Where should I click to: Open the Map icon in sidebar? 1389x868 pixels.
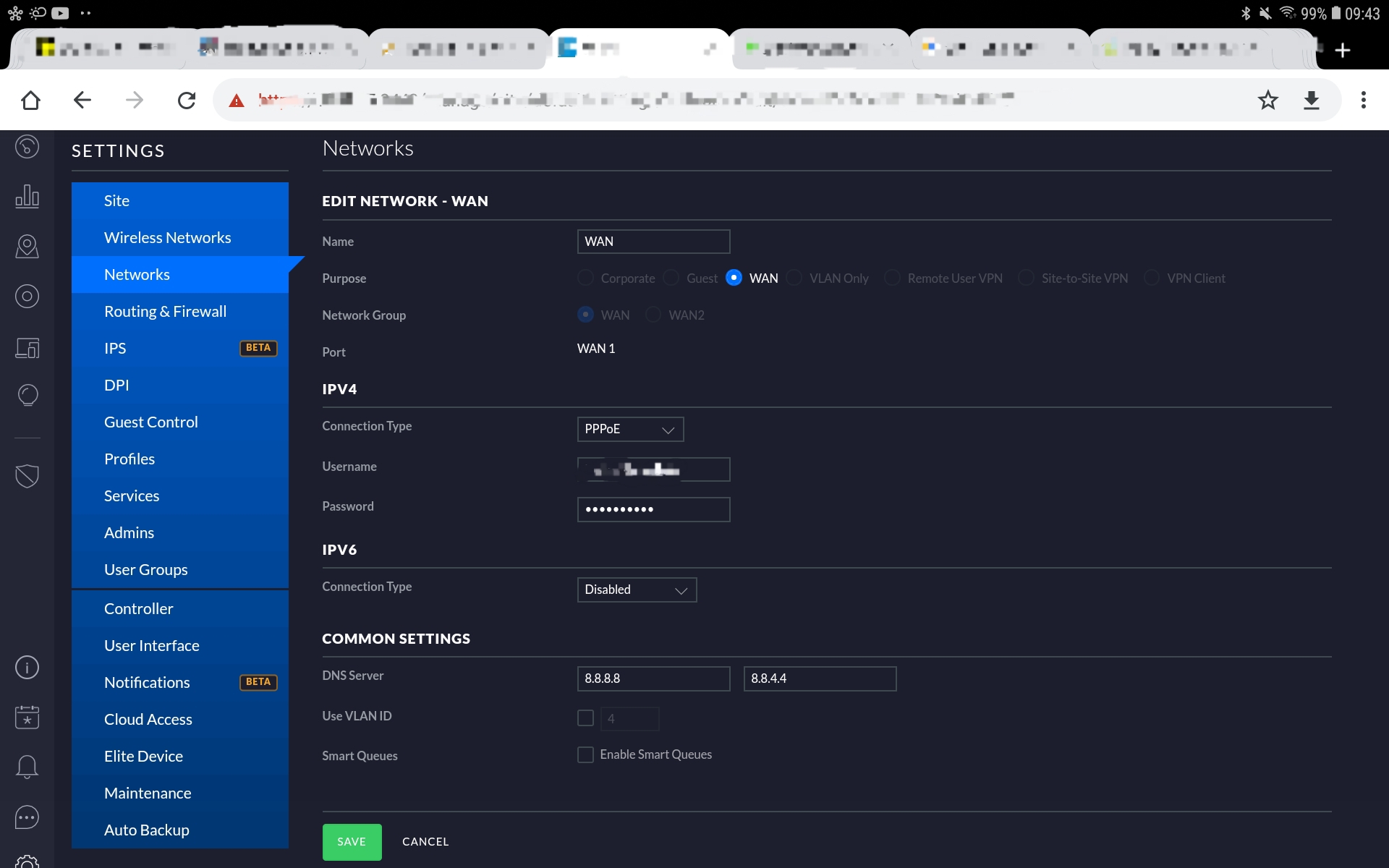tap(27, 246)
